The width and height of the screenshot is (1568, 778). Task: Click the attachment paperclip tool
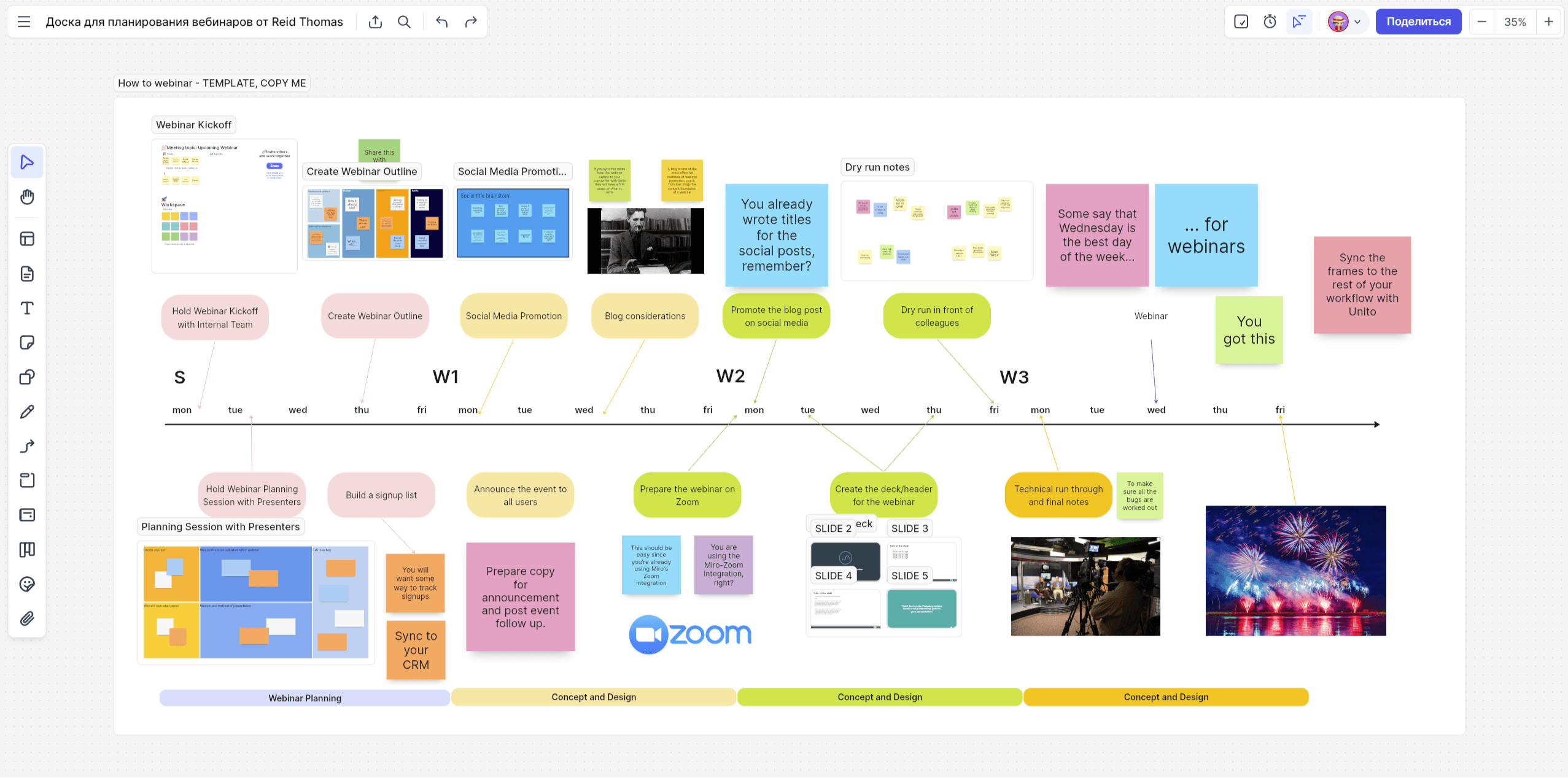click(27, 618)
